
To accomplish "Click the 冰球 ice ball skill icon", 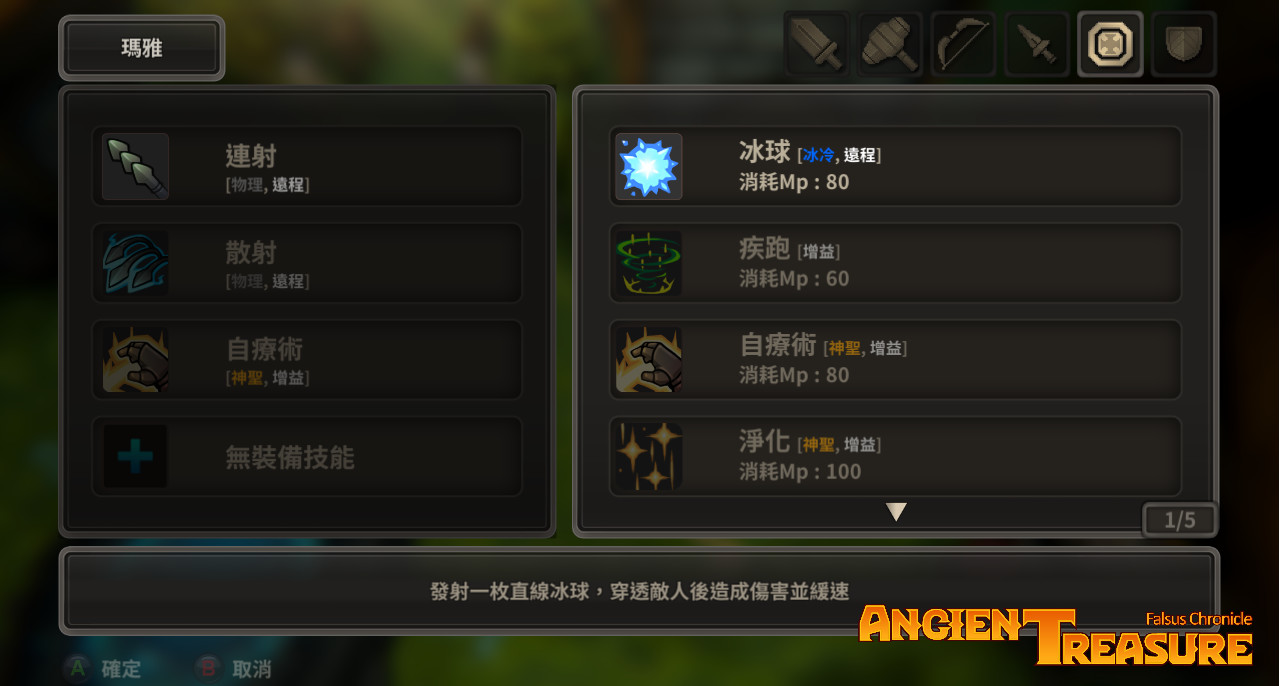I will tap(649, 166).
